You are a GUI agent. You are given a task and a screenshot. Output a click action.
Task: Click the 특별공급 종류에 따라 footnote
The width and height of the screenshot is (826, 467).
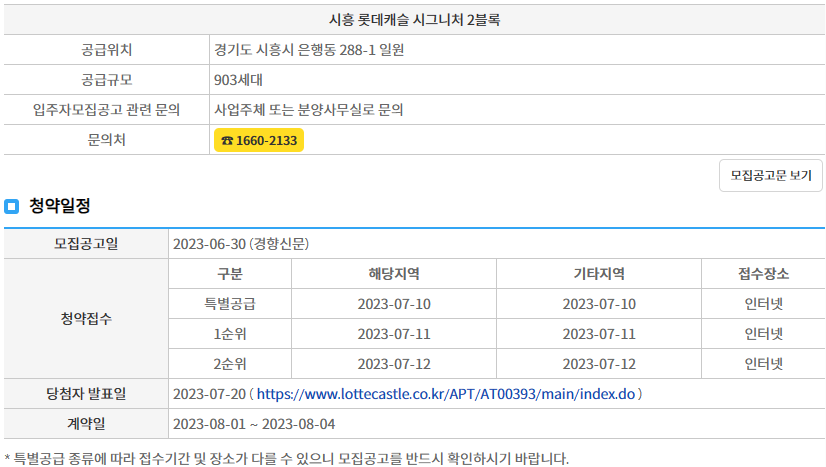(x=287, y=458)
